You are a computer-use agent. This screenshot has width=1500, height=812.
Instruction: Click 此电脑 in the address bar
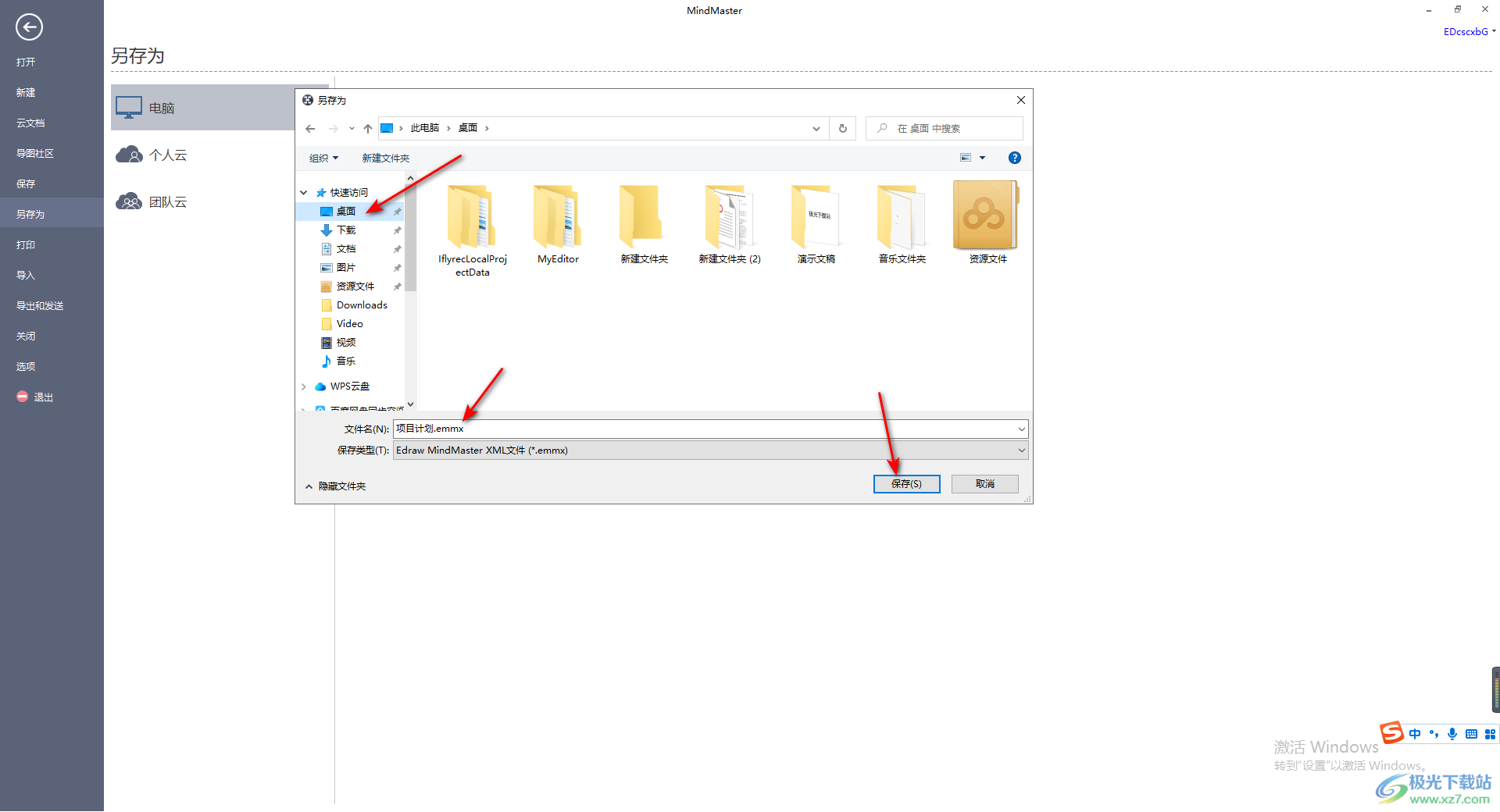[425, 128]
